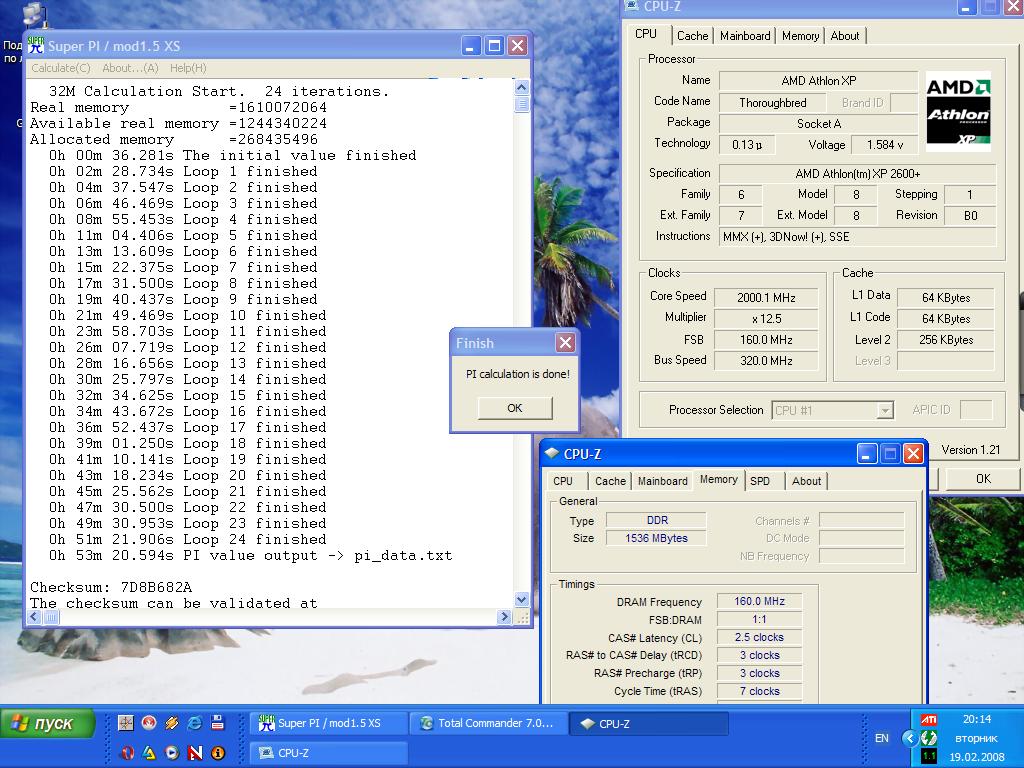This screenshot has height=768, width=1024.
Task: Click the AMD Athlon(tm) XP 2600+ specification
Action: point(857,174)
